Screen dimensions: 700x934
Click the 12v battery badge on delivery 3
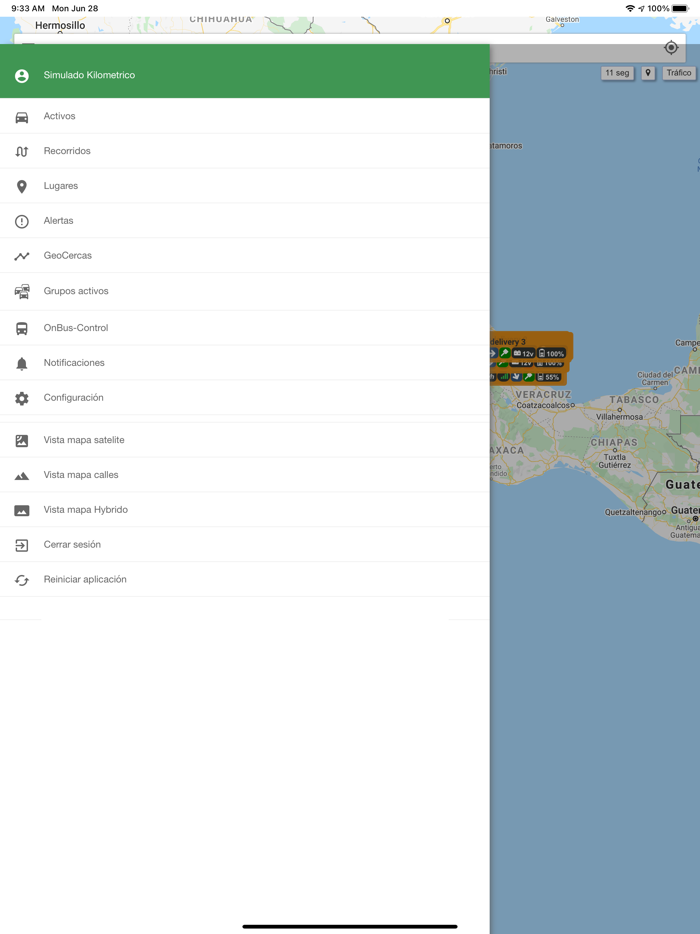[523, 354]
